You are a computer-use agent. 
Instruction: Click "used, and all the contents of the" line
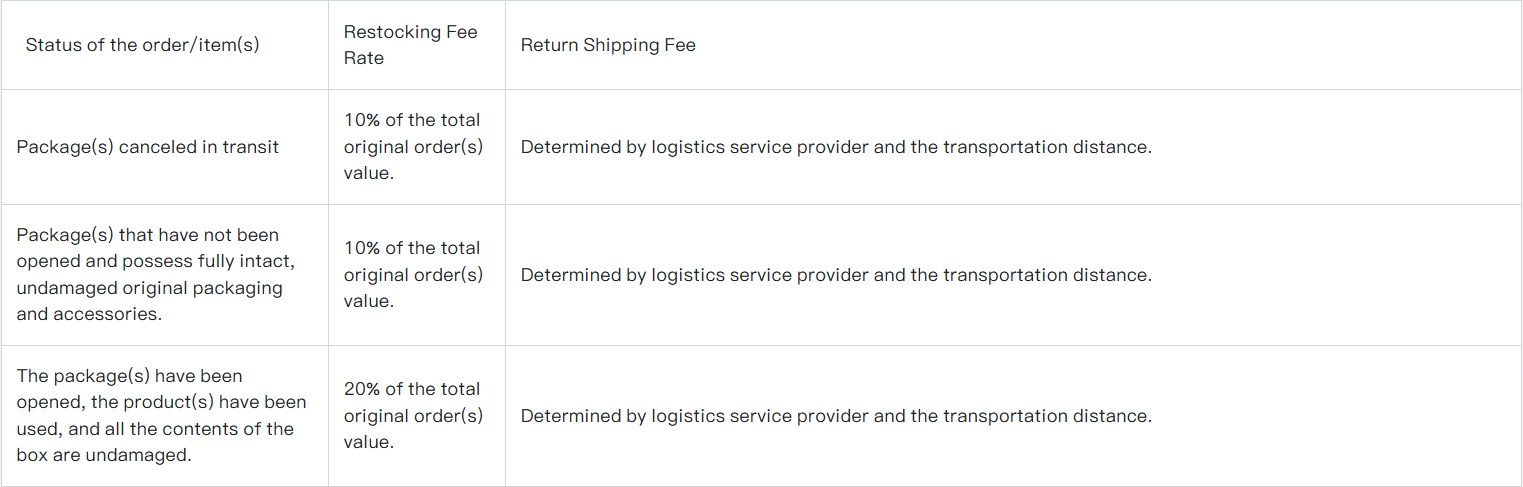pyautogui.click(x=155, y=429)
